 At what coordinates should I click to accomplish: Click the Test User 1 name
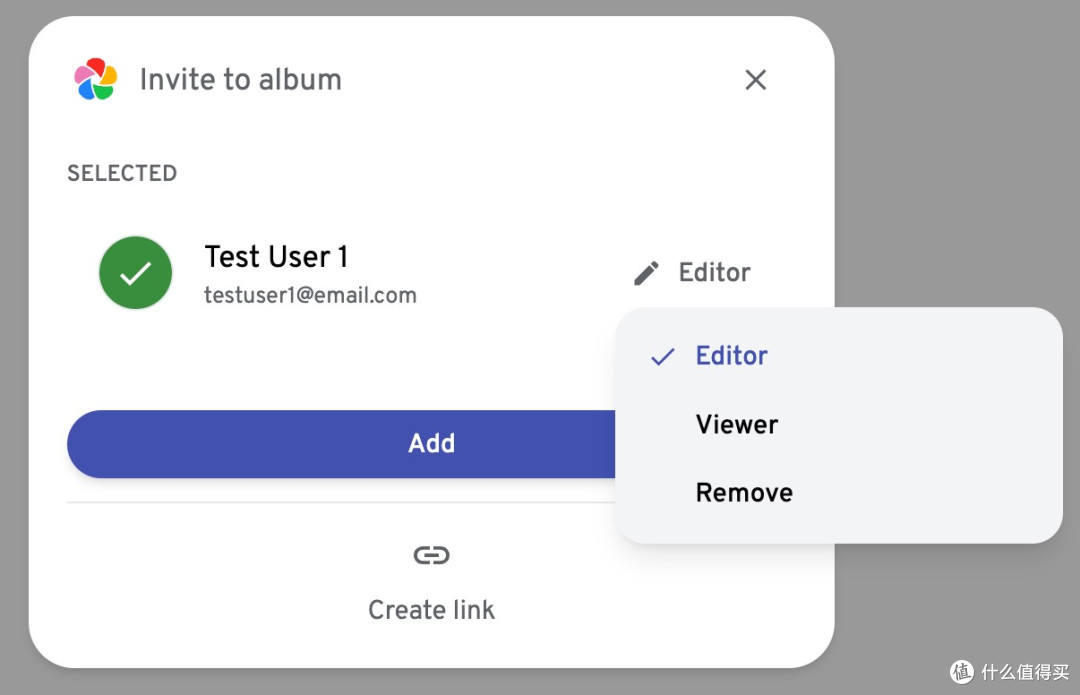(276, 257)
